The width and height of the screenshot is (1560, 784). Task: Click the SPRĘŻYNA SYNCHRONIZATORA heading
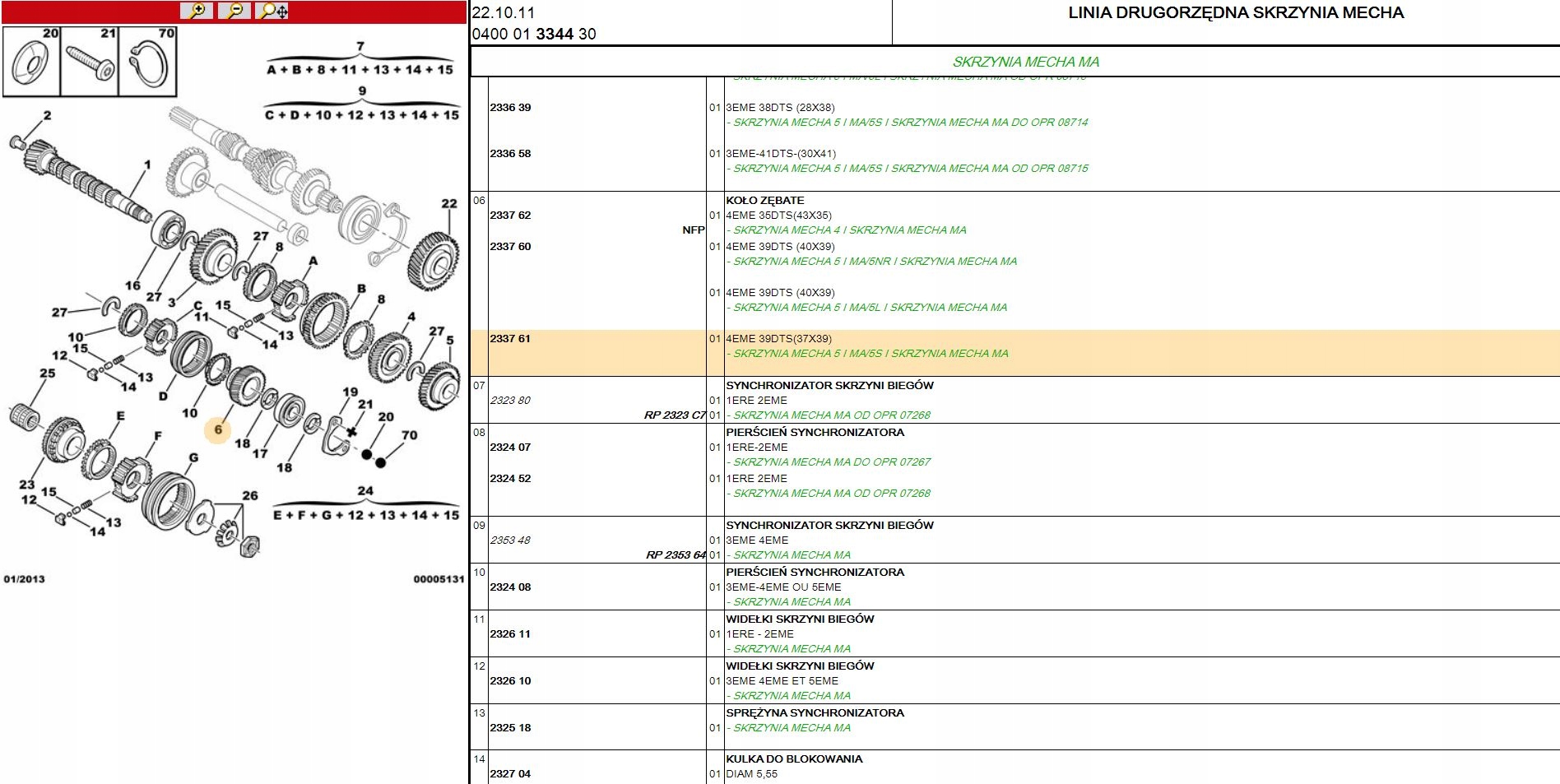pyautogui.click(x=815, y=712)
